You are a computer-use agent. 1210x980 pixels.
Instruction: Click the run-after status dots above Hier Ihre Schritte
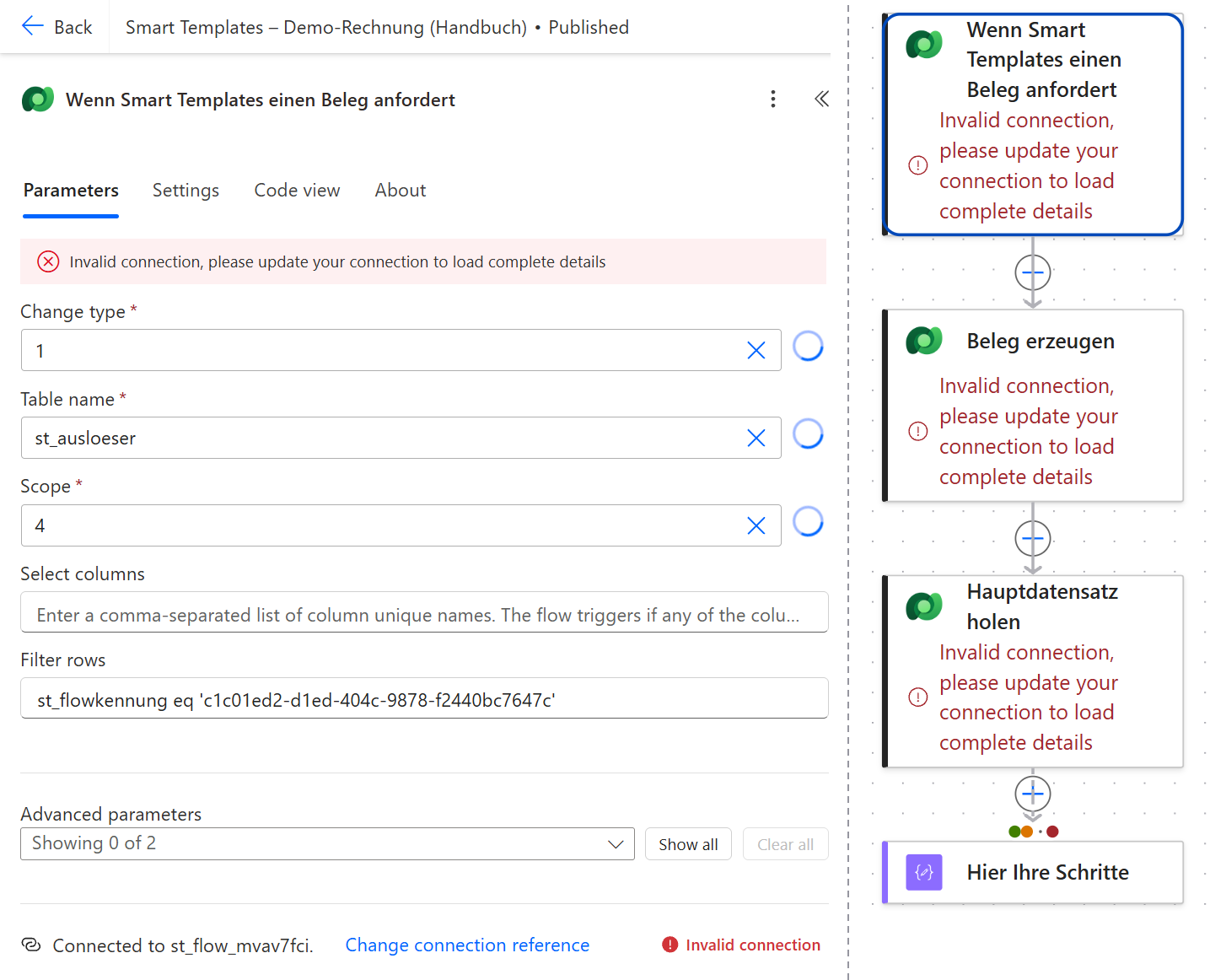[x=1033, y=832]
